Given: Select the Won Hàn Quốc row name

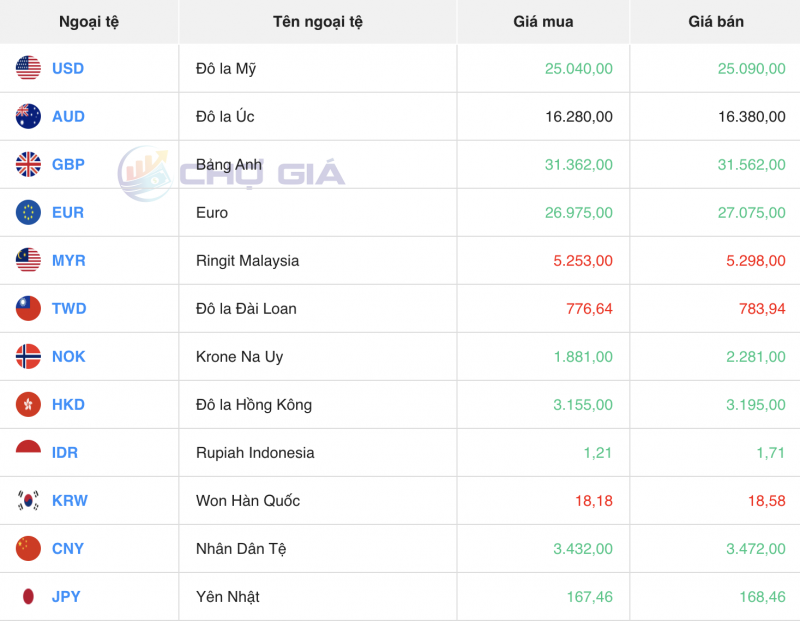Looking at the screenshot, I should click(248, 500).
